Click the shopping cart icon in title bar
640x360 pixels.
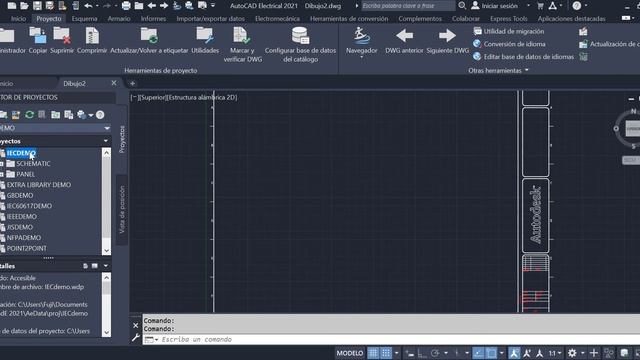(540, 6)
